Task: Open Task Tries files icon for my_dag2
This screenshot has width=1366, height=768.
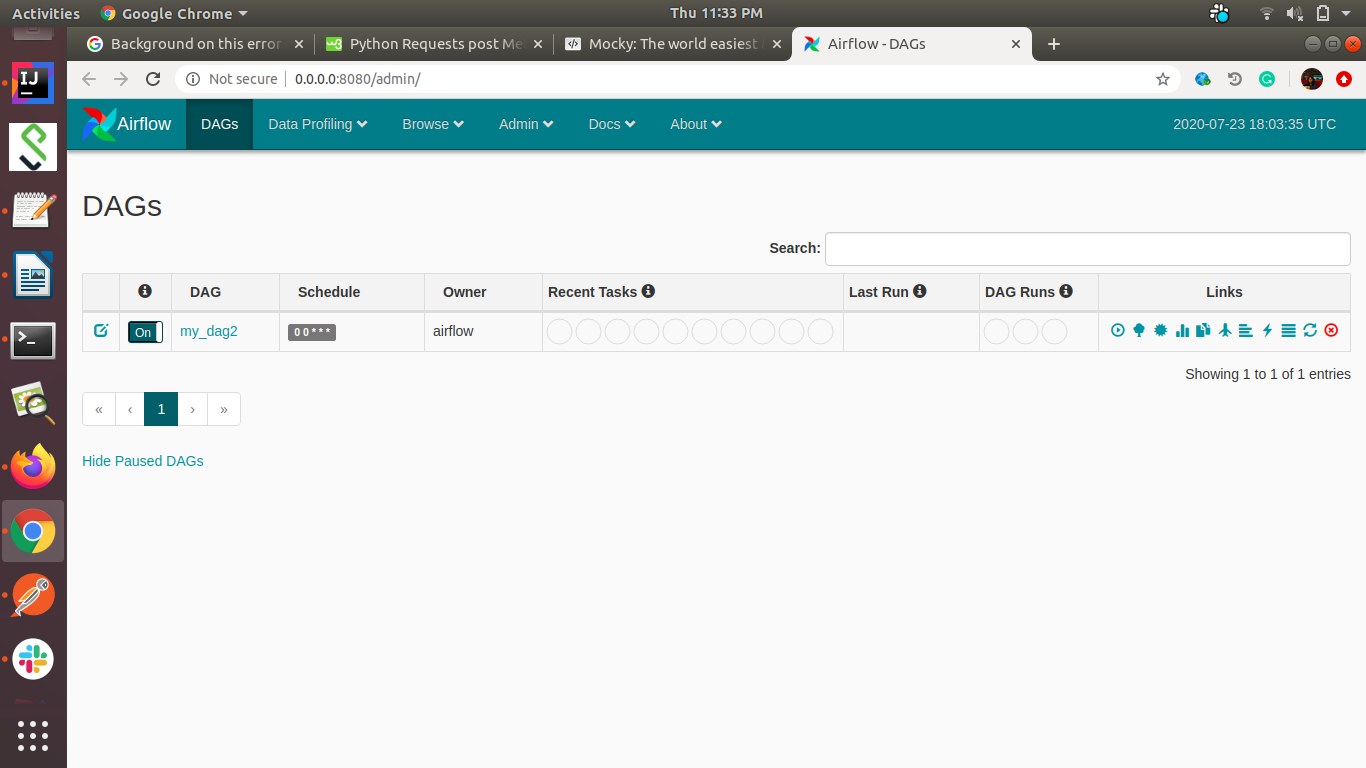Action: pyautogui.click(x=1203, y=331)
